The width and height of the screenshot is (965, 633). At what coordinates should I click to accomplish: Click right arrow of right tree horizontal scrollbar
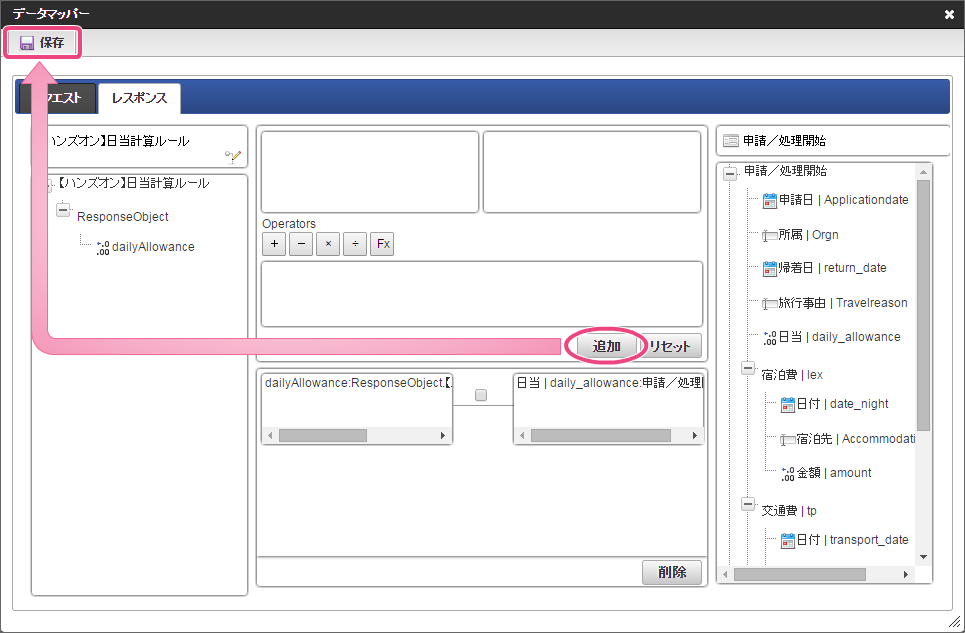tap(906, 575)
